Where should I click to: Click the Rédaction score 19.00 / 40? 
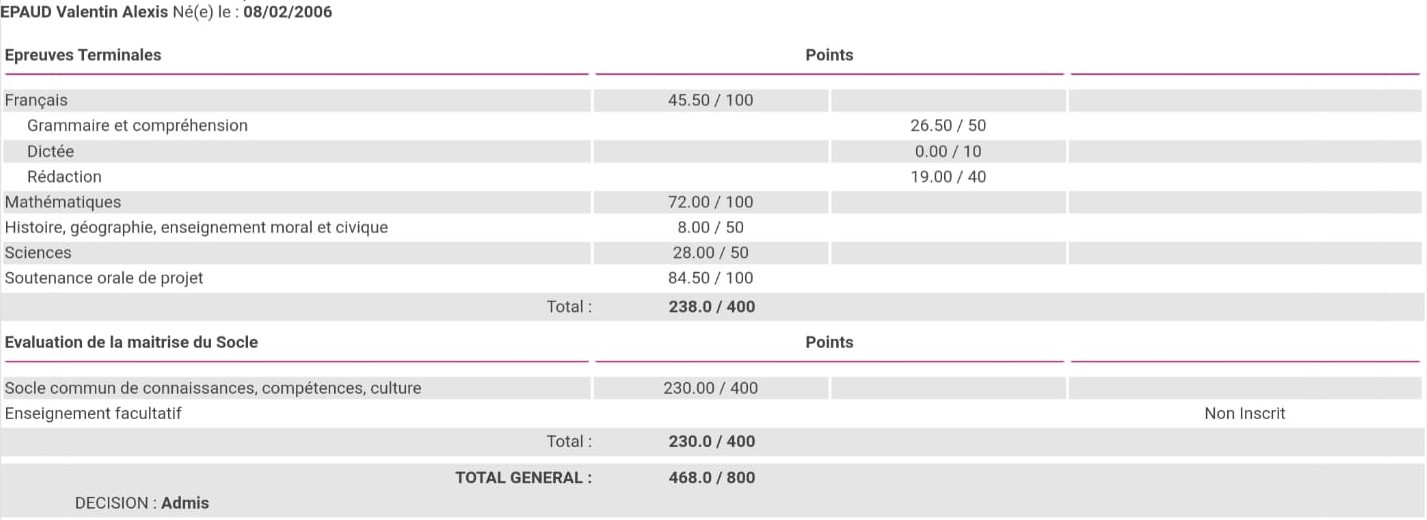point(948,177)
